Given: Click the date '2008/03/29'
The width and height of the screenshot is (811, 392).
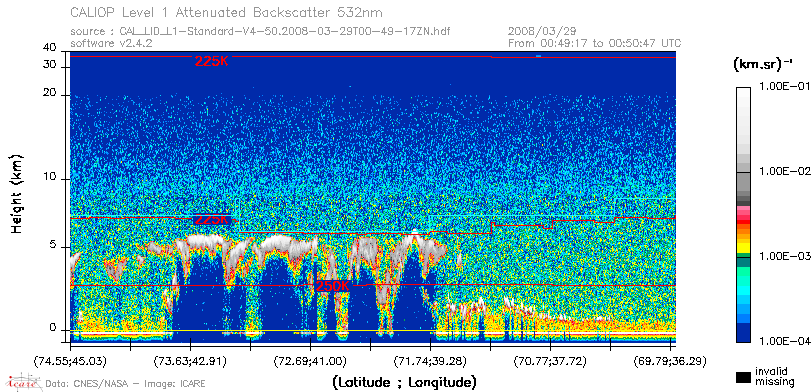Looking at the screenshot, I should 542,31.
